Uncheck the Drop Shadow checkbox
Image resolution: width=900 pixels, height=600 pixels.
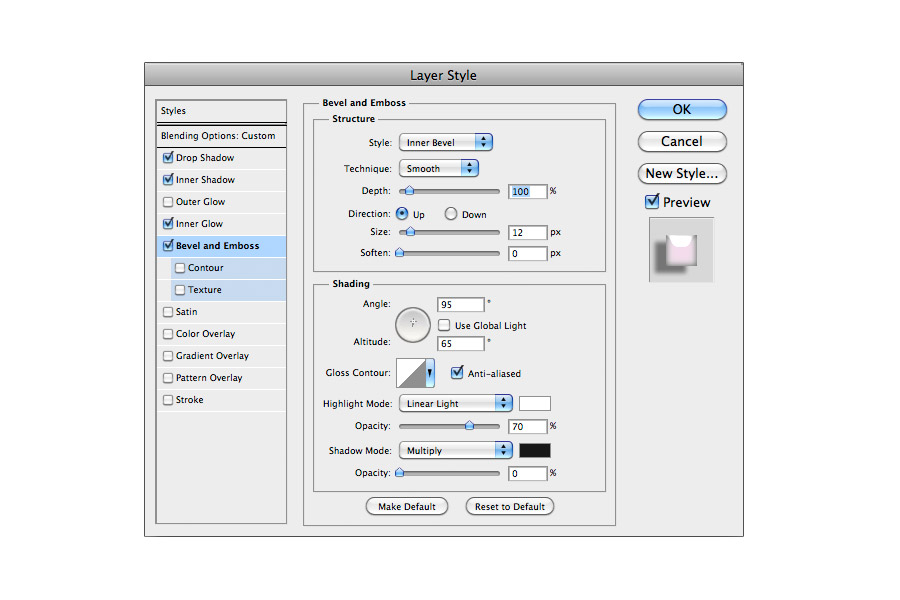168,157
